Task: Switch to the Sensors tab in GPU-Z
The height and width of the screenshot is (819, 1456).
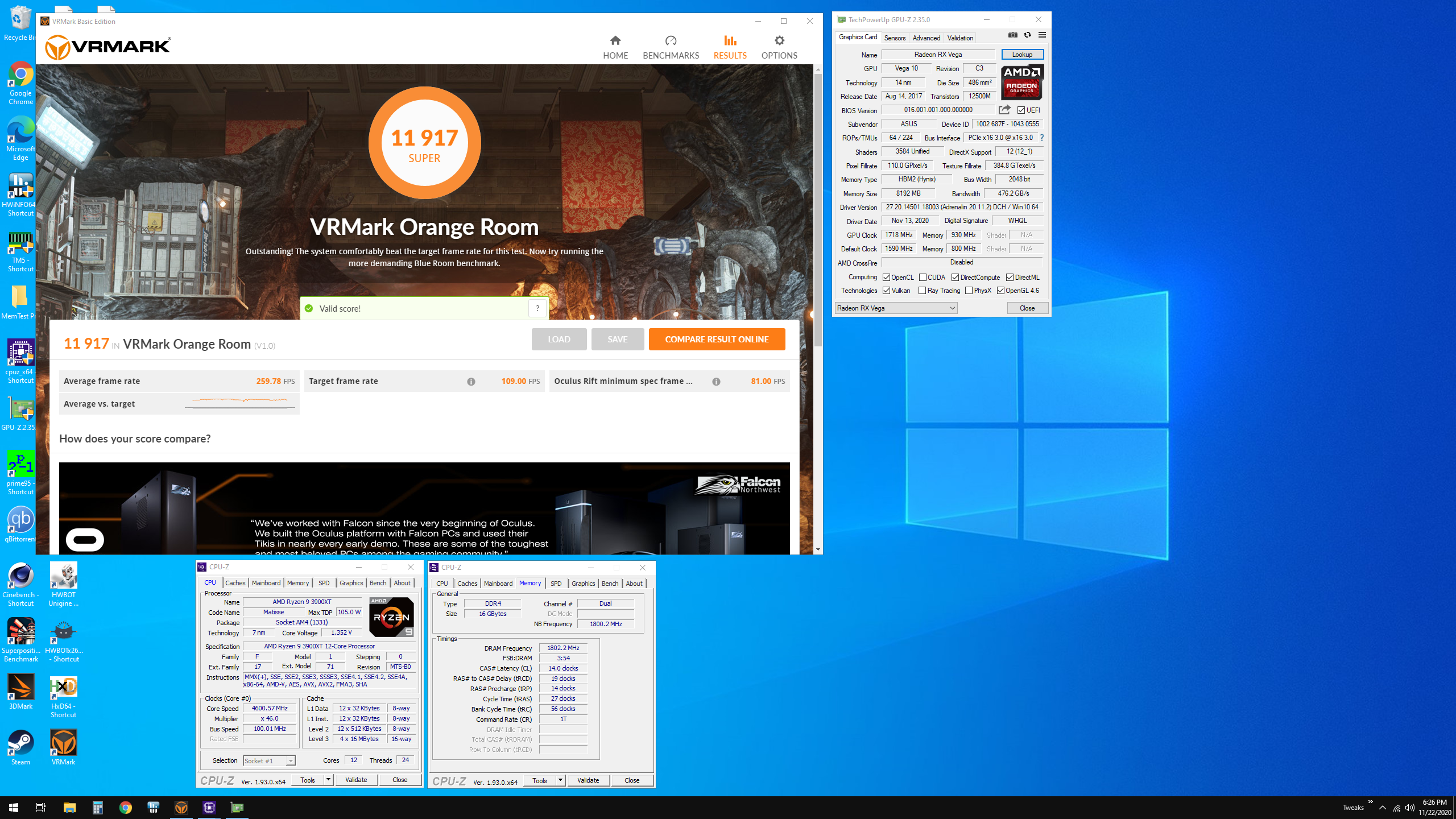Action: 895,38
